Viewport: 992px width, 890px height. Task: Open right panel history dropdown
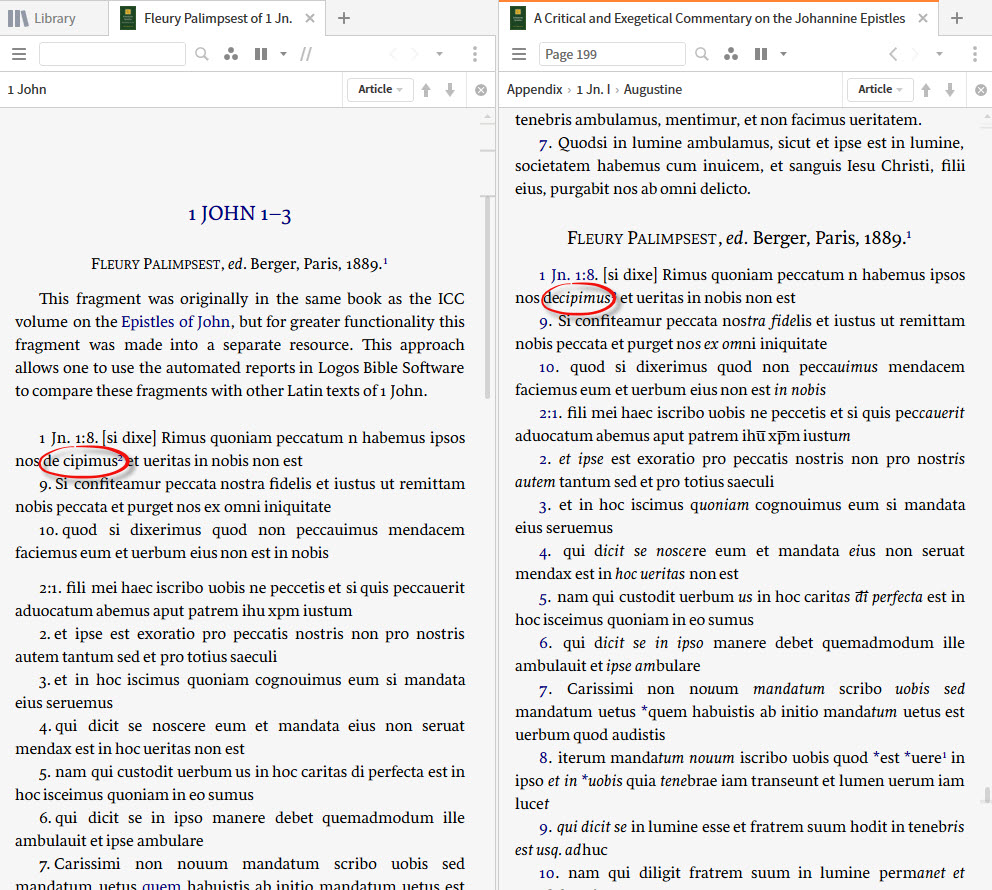tap(939, 54)
